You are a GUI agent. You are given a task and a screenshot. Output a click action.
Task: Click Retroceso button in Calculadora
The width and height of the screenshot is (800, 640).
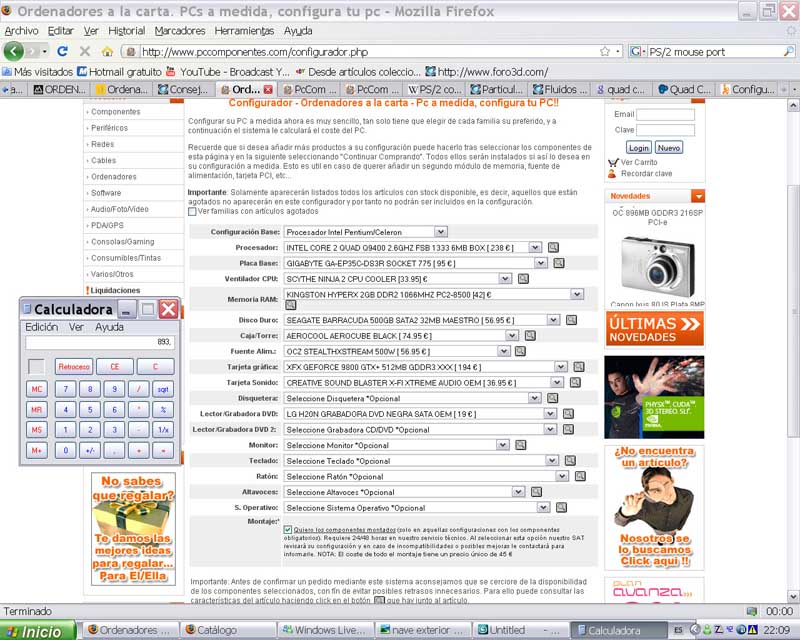74,367
